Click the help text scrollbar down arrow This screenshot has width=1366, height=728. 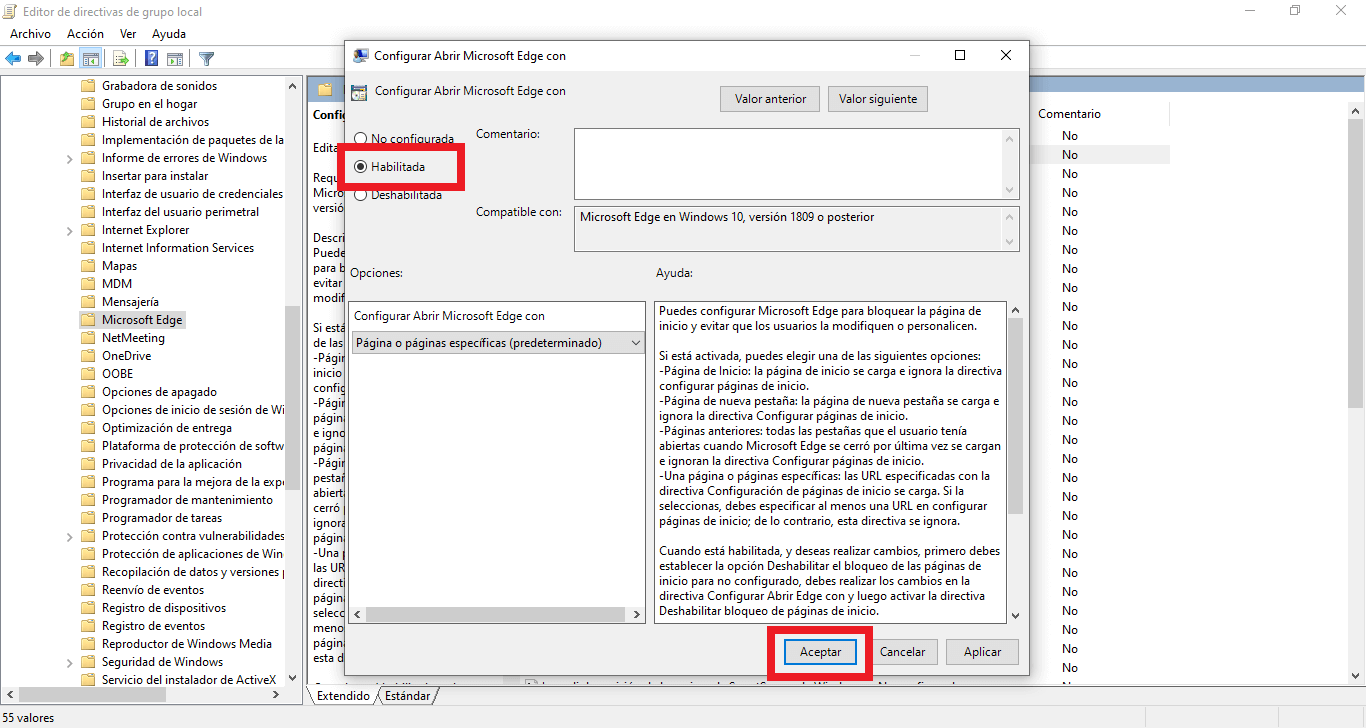[1016, 616]
